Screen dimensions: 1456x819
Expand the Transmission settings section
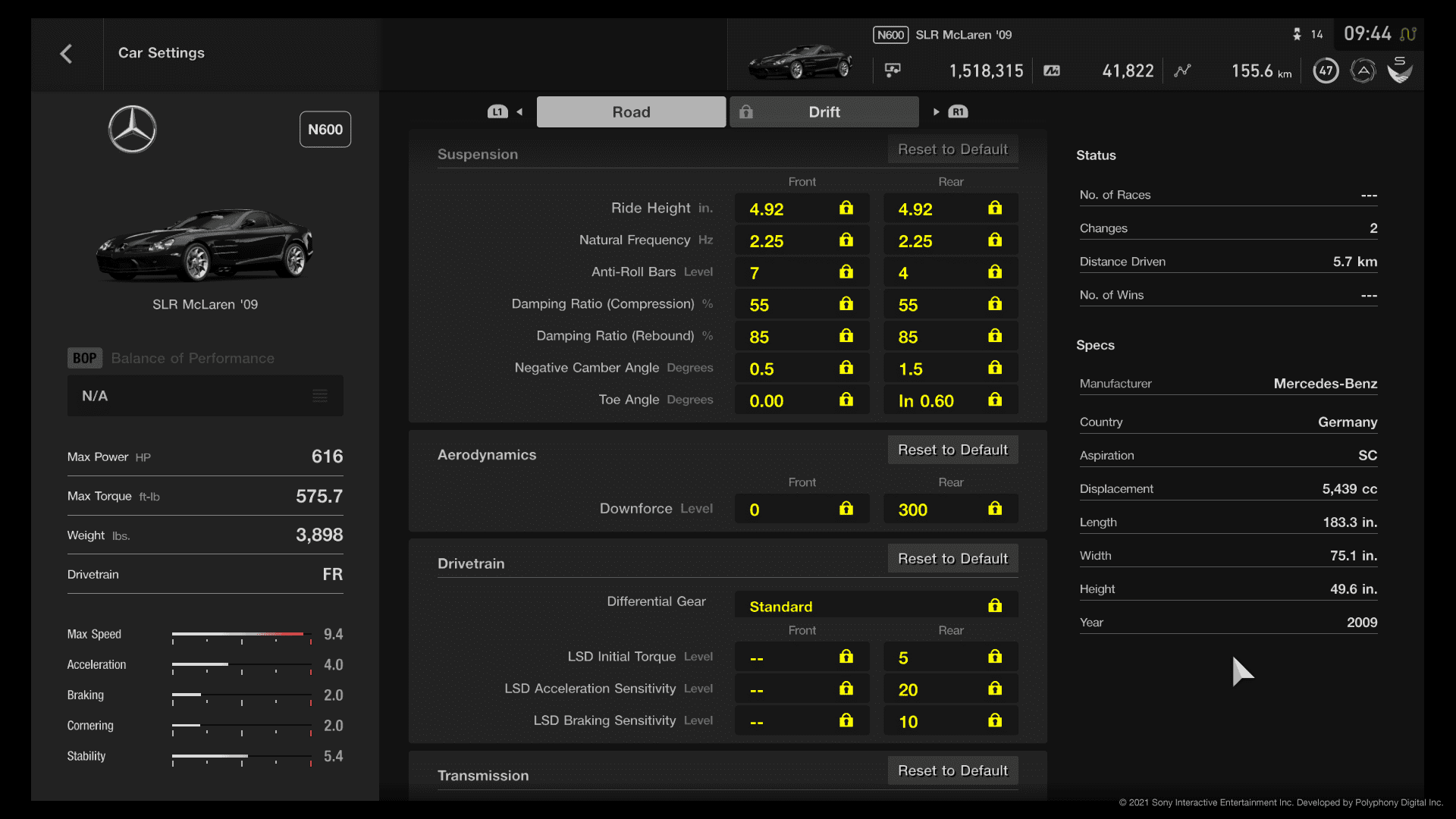[x=483, y=774]
